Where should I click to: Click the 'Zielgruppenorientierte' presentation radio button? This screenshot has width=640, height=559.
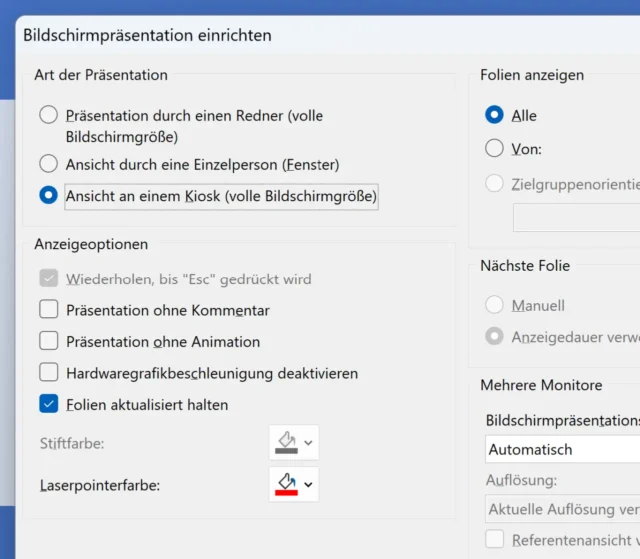[x=494, y=184]
